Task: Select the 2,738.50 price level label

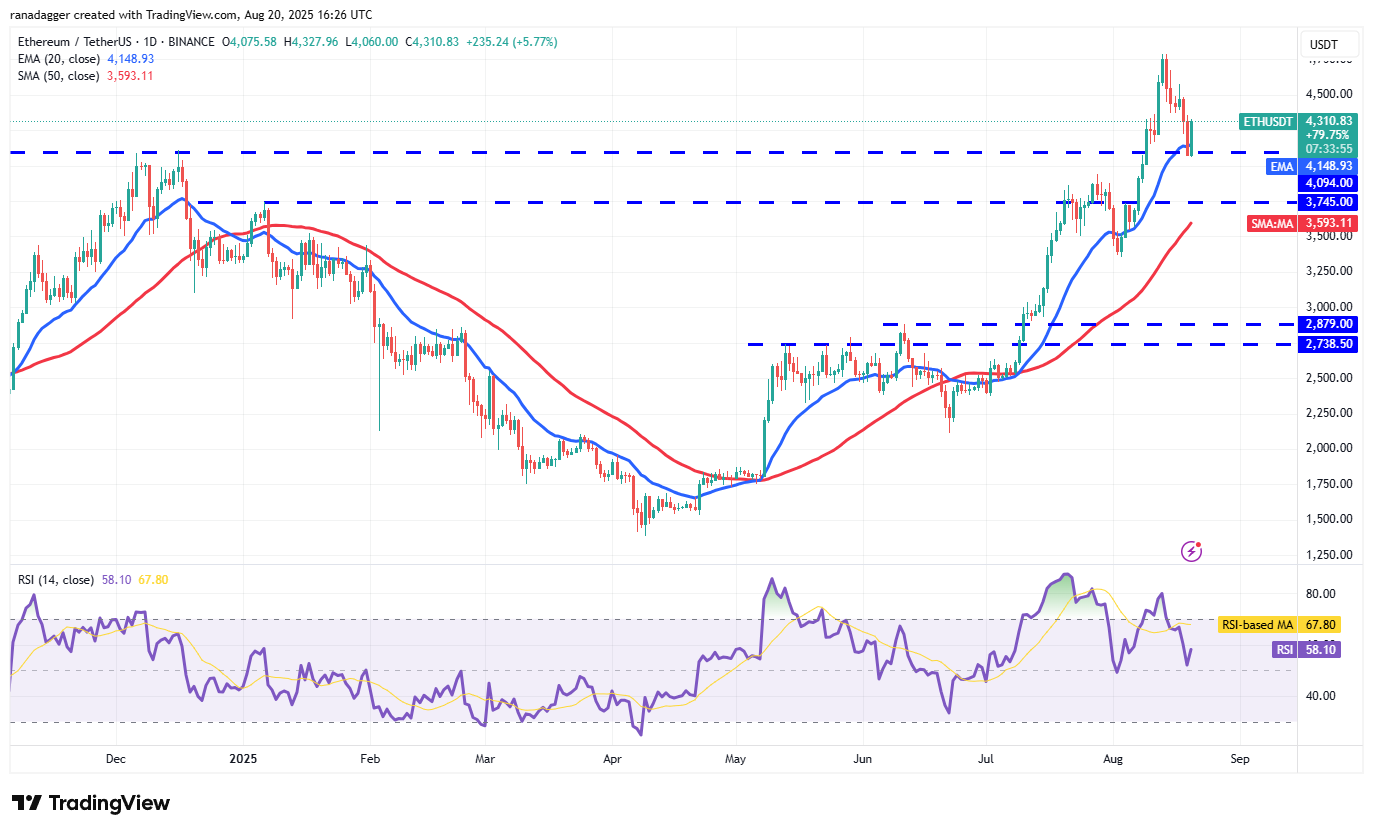Action: click(1328, 343)
